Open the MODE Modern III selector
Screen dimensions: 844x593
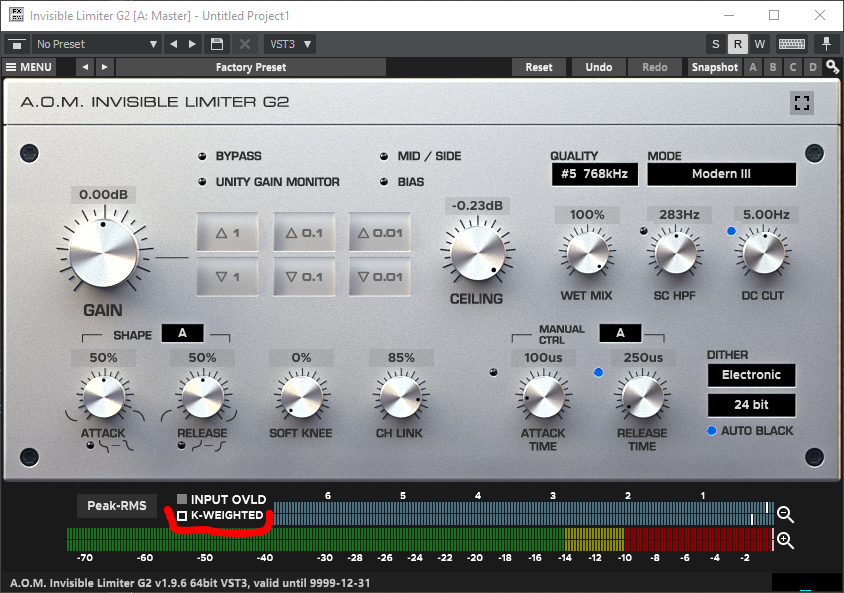[x=721, y=174]
